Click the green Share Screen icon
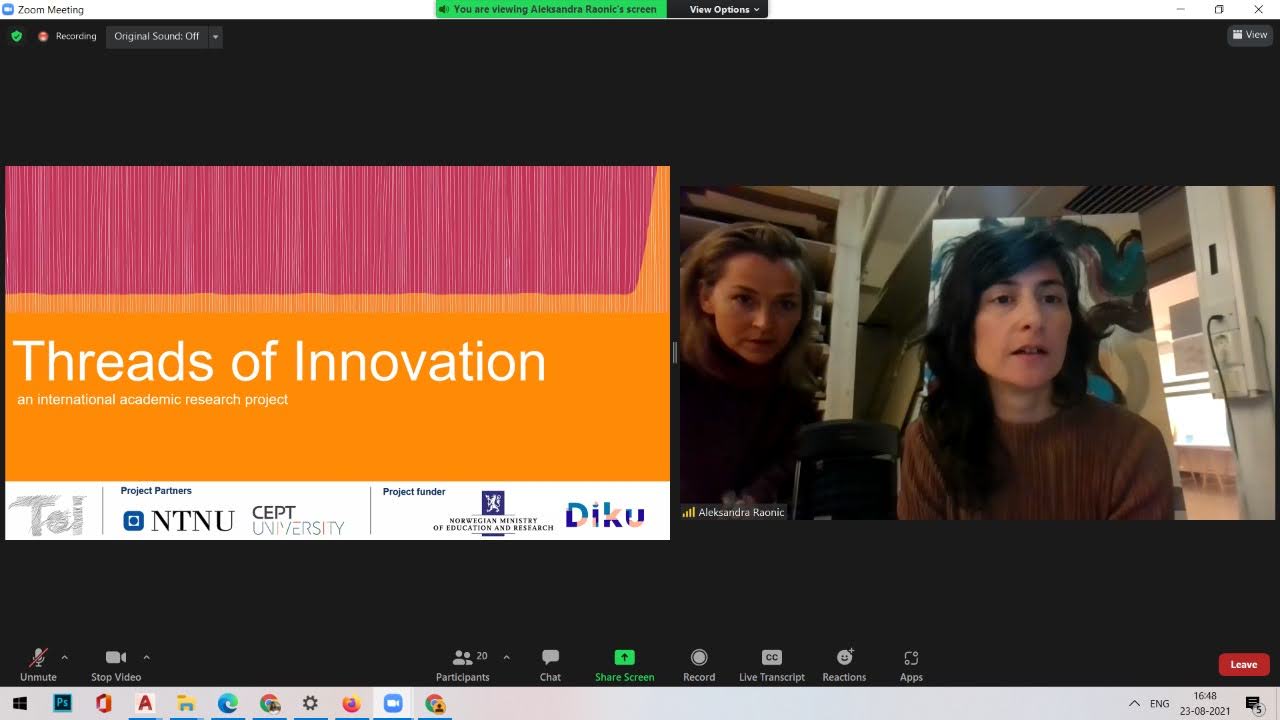The image size is (1280, 720). pyautogui.click(x=624, y=657)
